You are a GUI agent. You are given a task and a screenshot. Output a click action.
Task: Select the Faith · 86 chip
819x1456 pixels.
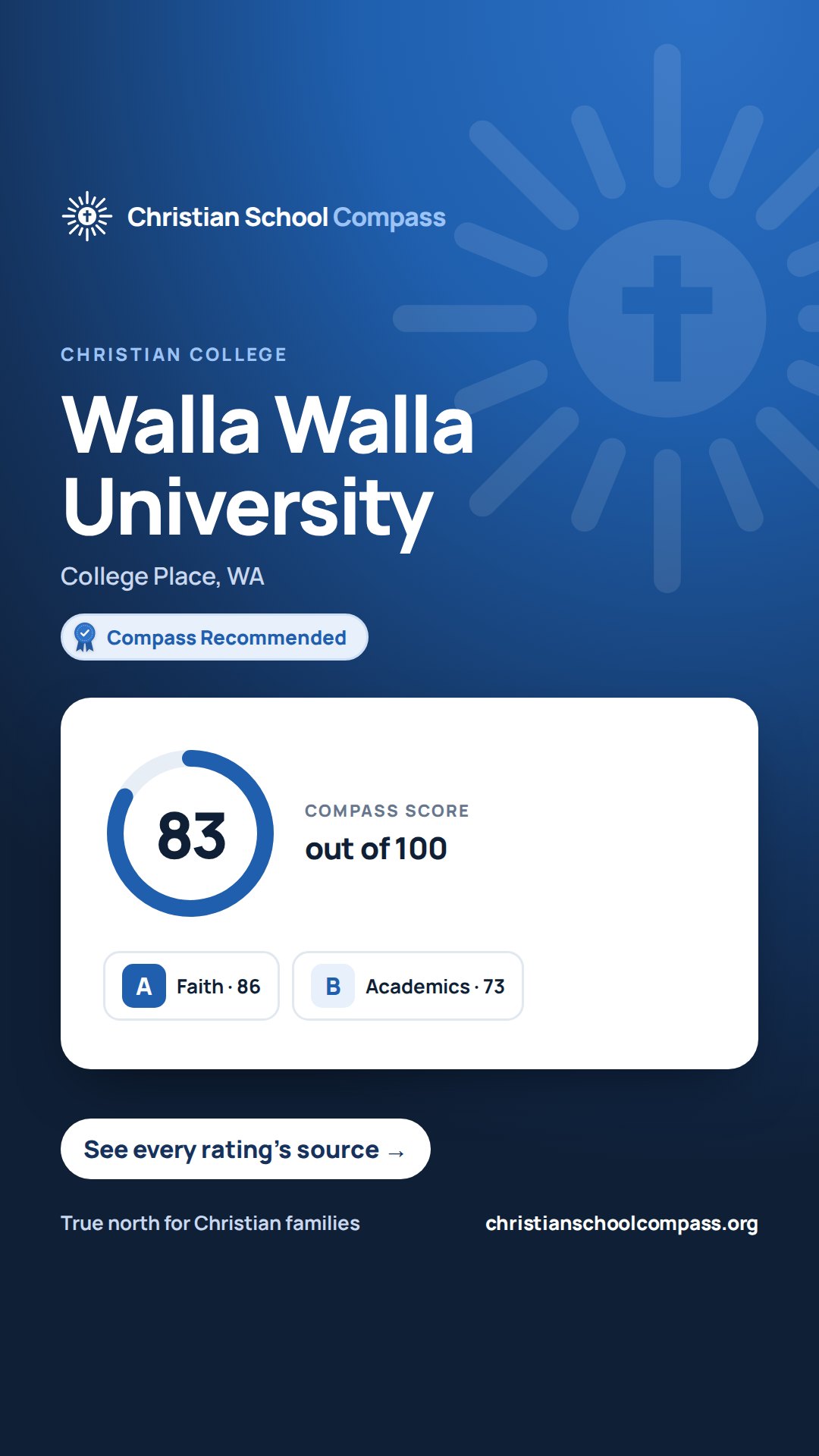(x=192, y=986)
